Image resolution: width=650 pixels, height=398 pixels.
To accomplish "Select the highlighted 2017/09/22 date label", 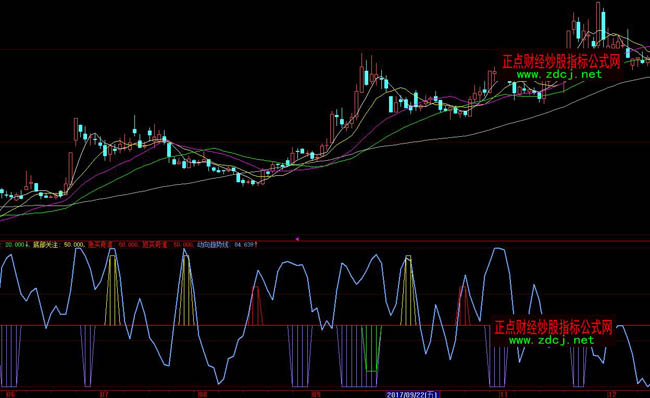I will click(x=412, y=394).
